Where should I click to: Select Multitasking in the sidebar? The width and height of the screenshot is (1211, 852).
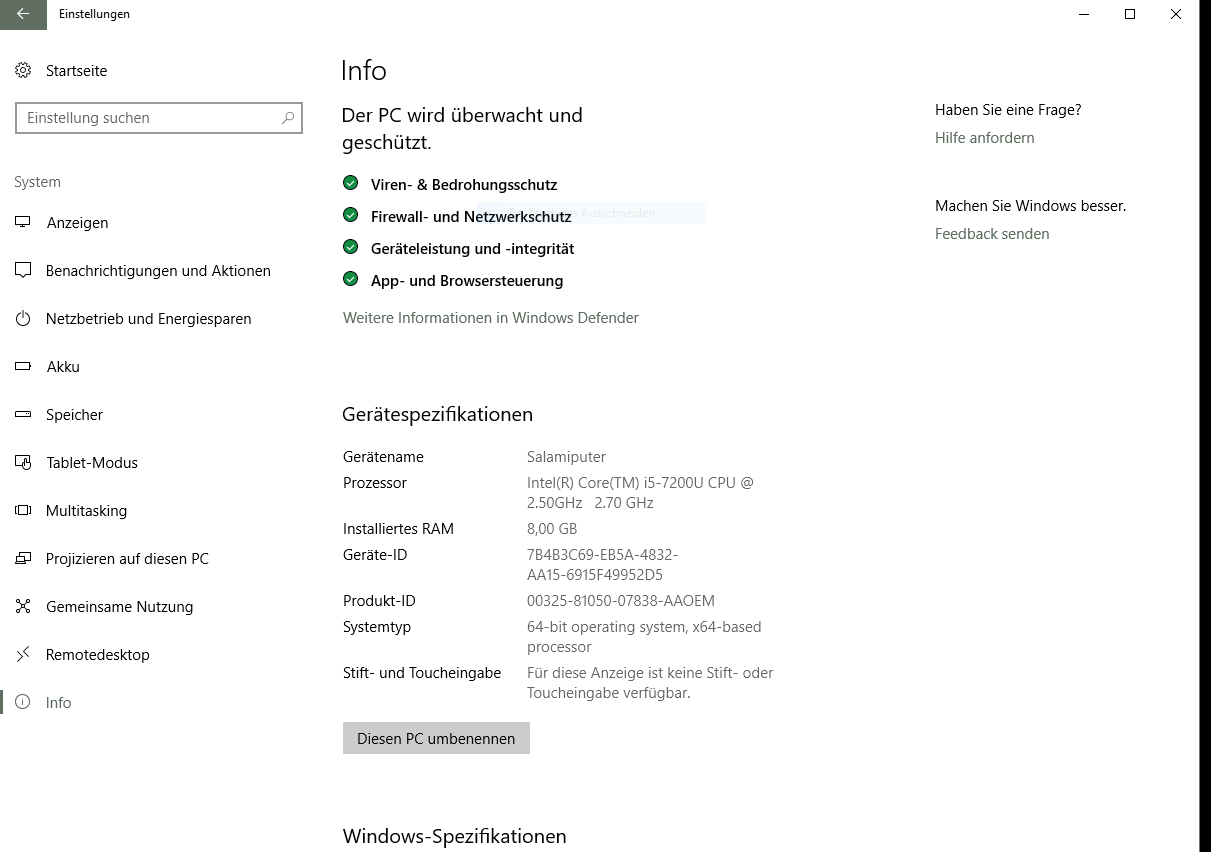[86, 511]
